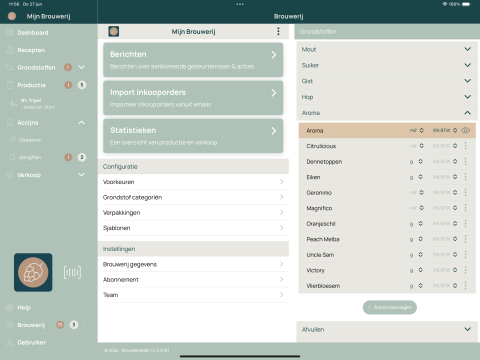Click the Mijn Brouwerij panel logo
Viewport: 480px width, 360px height.
point(114,31)
